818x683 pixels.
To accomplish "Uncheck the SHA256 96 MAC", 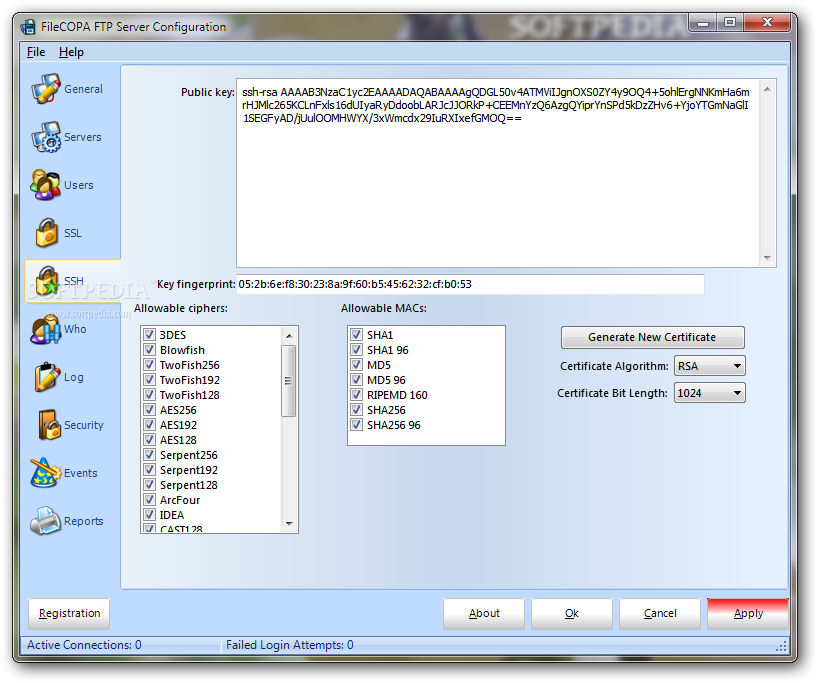I will click(x=357, y=425).
